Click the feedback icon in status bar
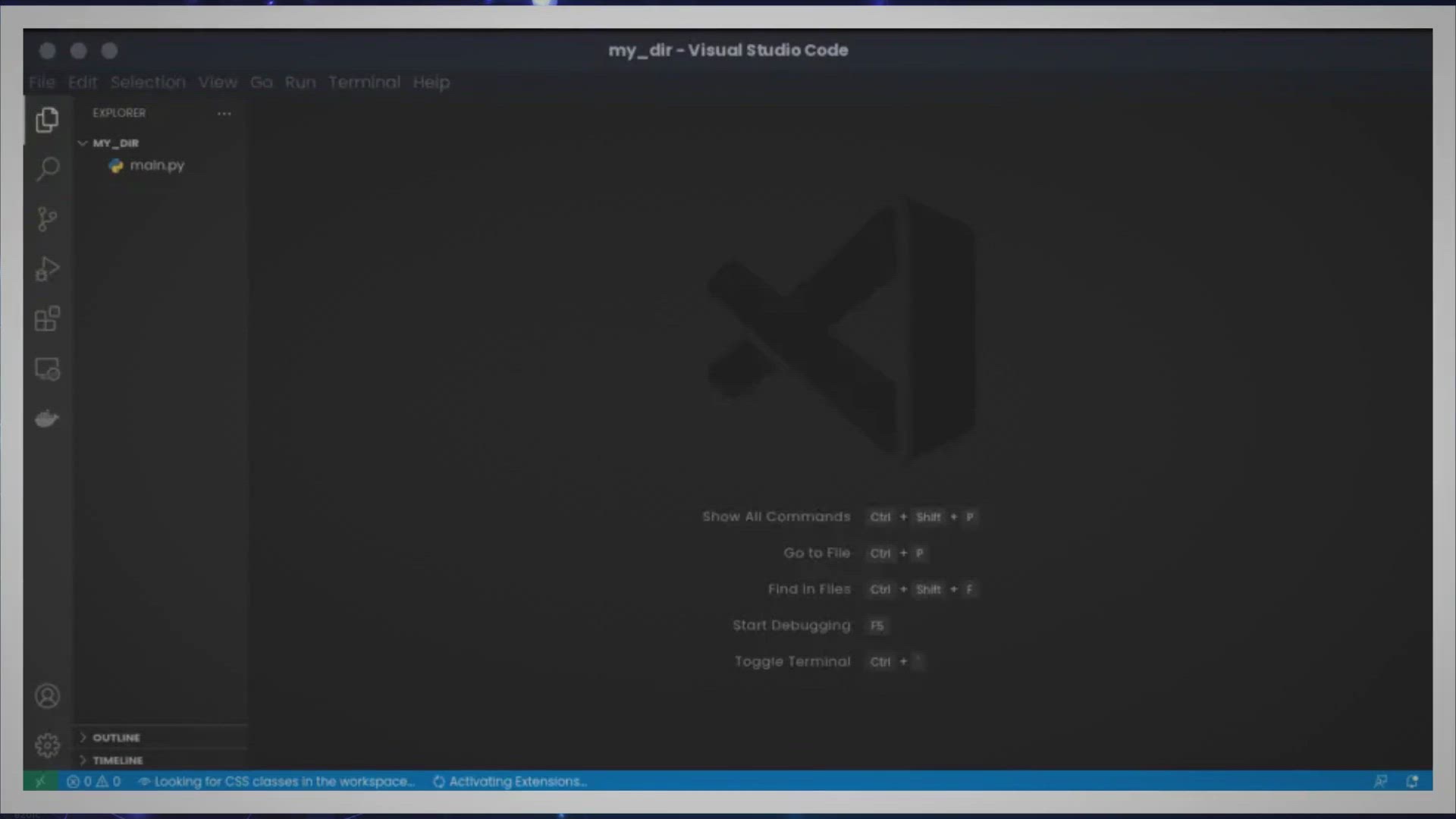The width and height of the screenshot is (1456, 819). click(1380, 781)
